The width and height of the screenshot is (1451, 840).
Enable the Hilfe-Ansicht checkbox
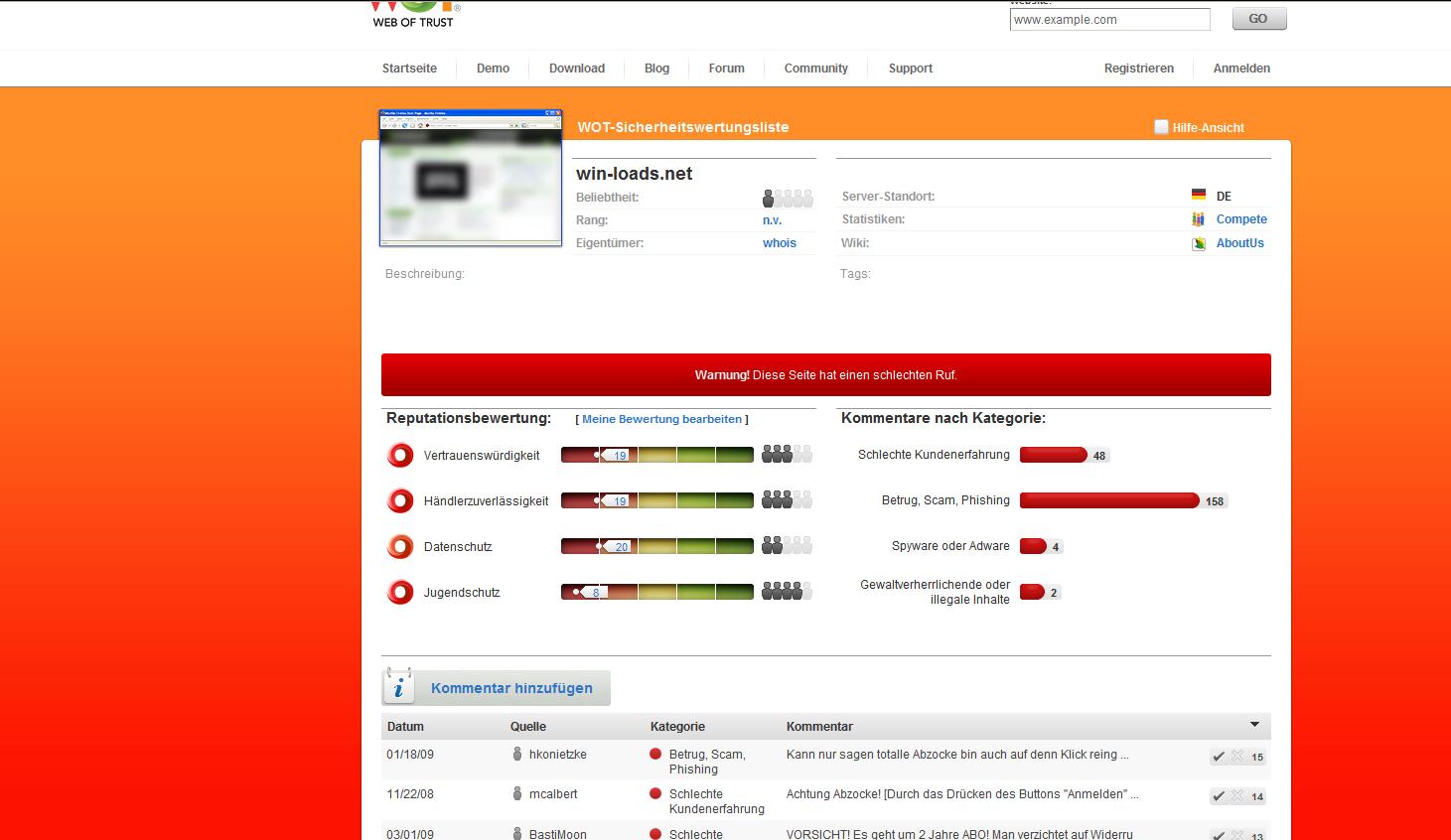pos(1161,127)
